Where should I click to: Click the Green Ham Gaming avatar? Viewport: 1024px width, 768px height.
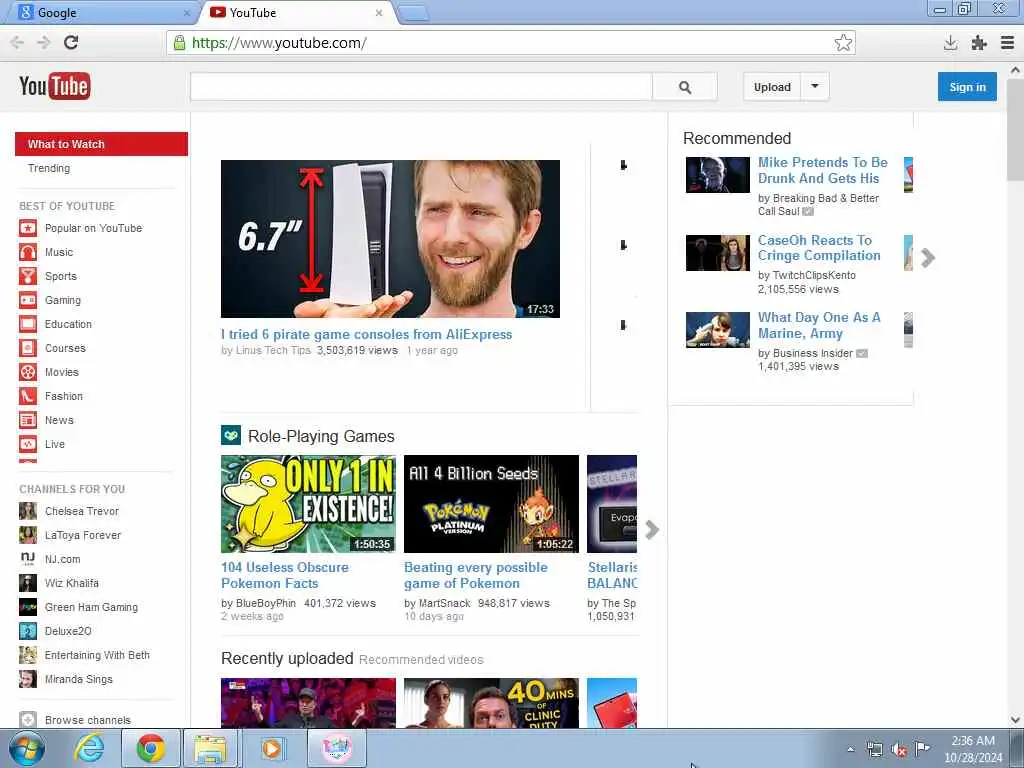(x=27, y=607)
